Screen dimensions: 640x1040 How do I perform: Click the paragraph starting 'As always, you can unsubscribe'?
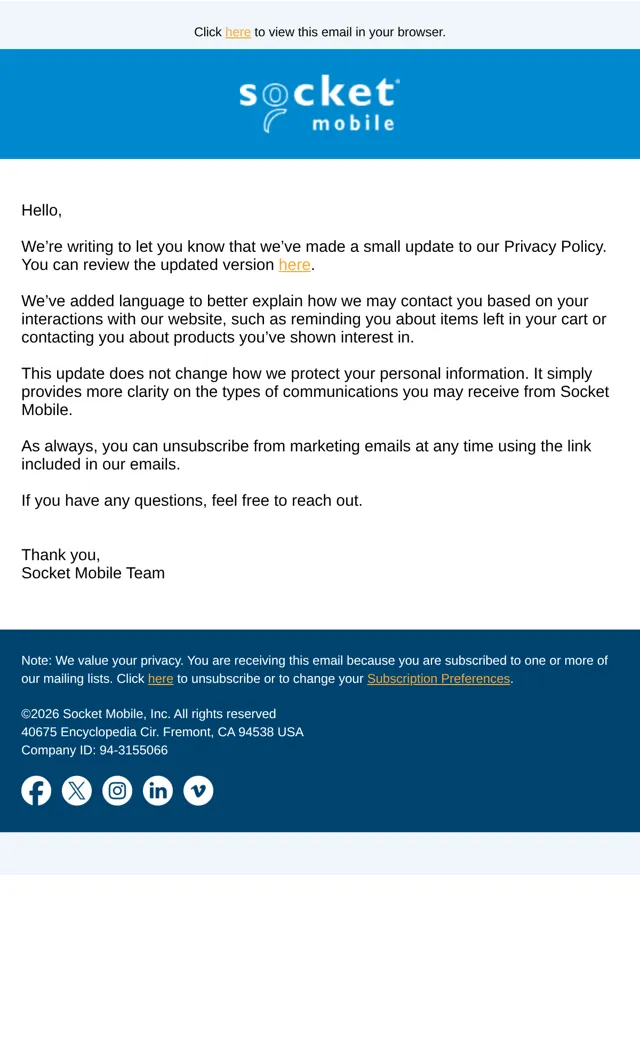tap(306, 455)
